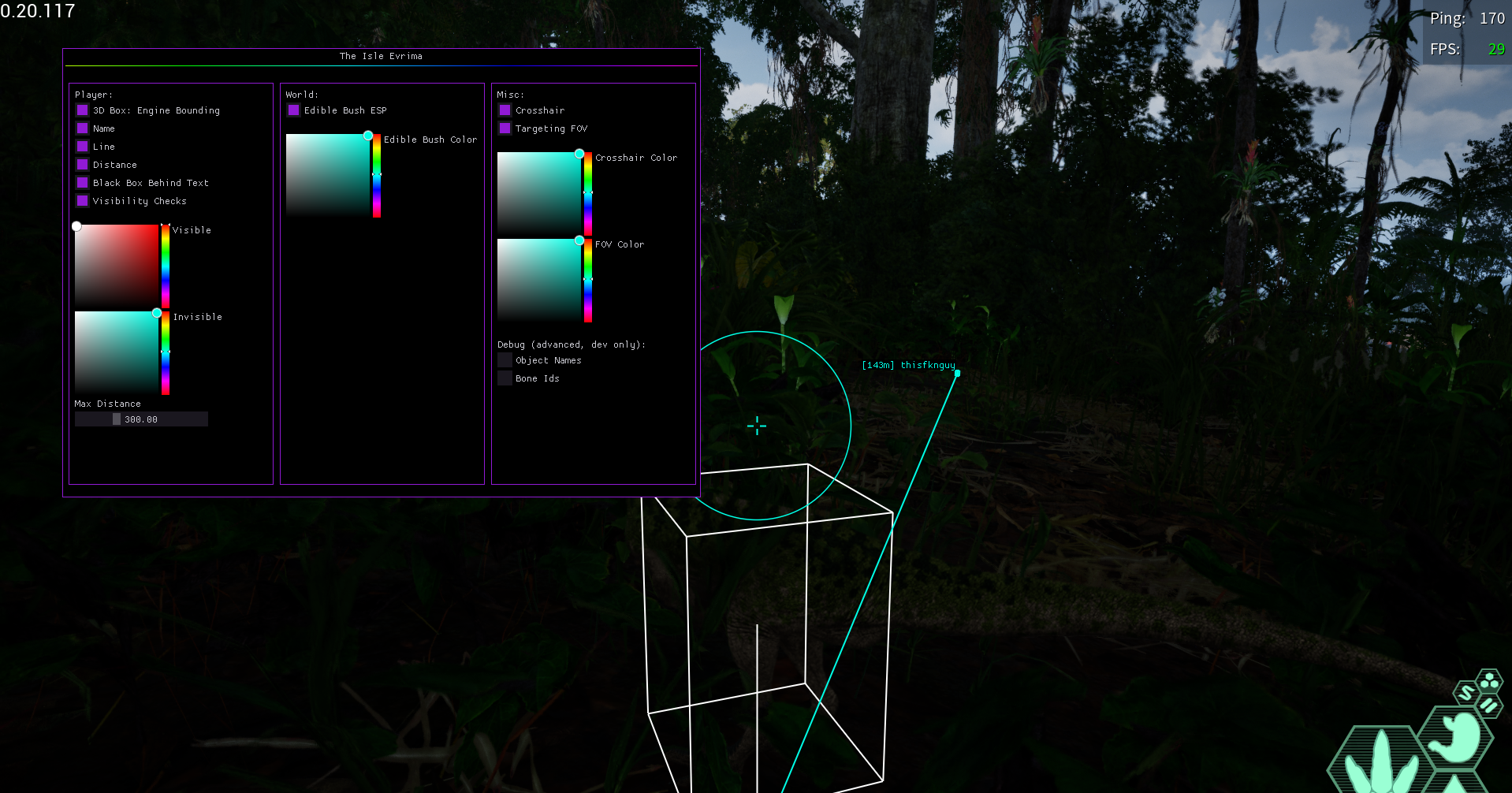Viewport: 1512px width, 793px height.
Task: Pick a shade in the Invisible color square
Action: coord(117,352)
